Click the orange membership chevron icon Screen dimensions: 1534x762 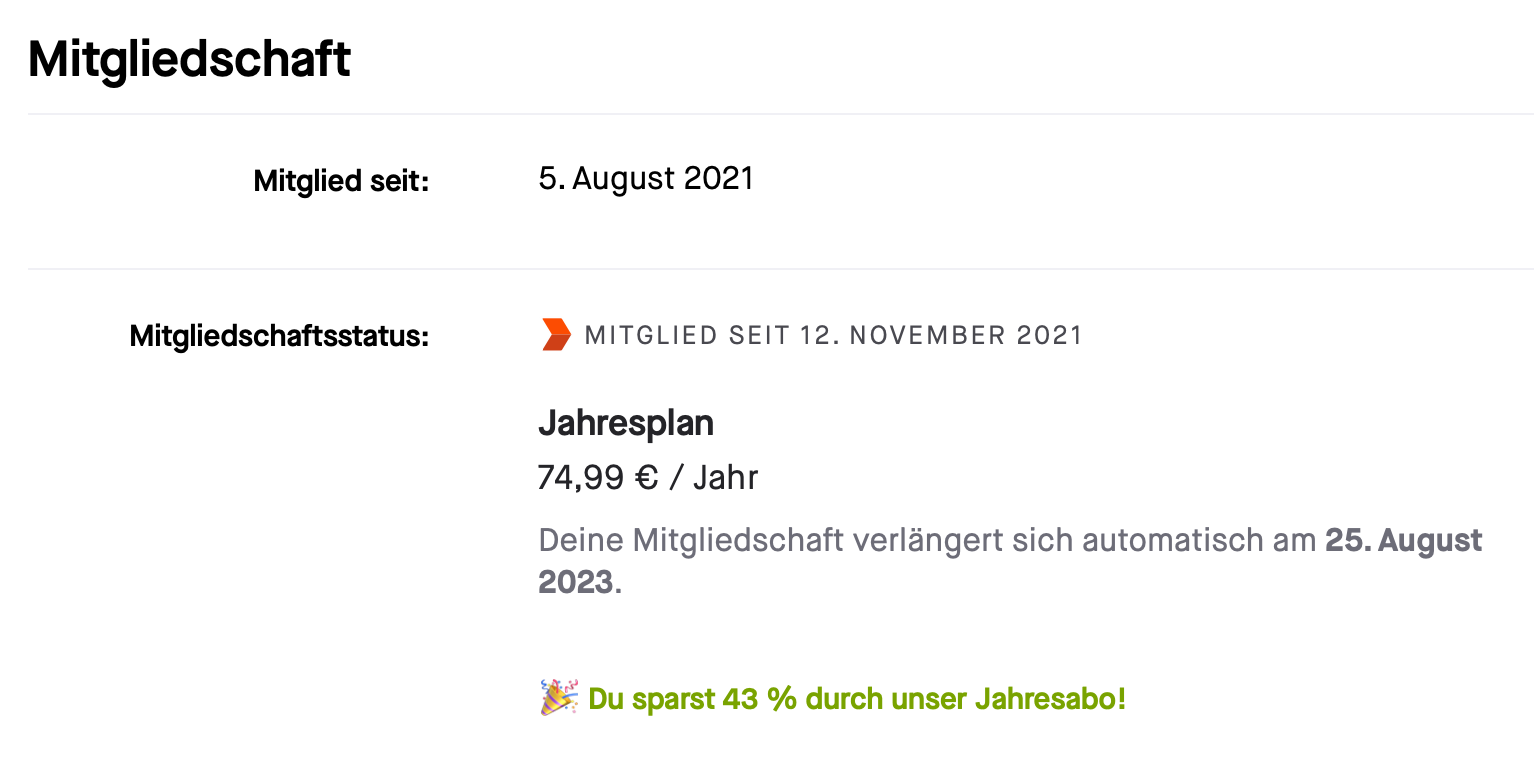[555, 335]
